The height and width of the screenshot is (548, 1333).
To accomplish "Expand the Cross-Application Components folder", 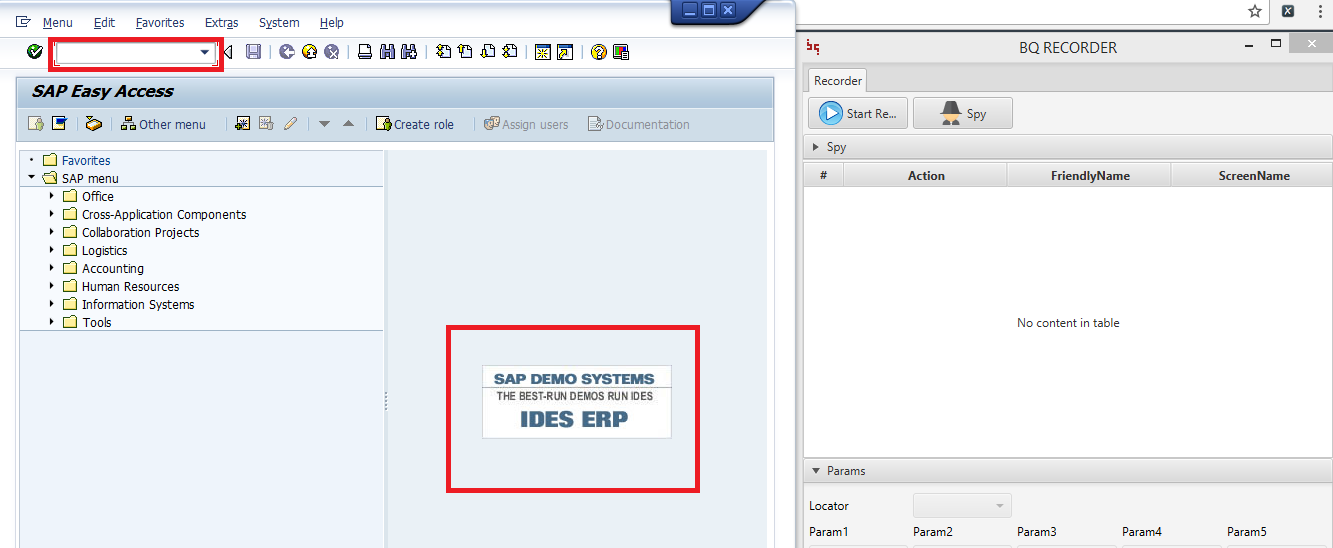I will pyautogui.click(x=52, y=214).
